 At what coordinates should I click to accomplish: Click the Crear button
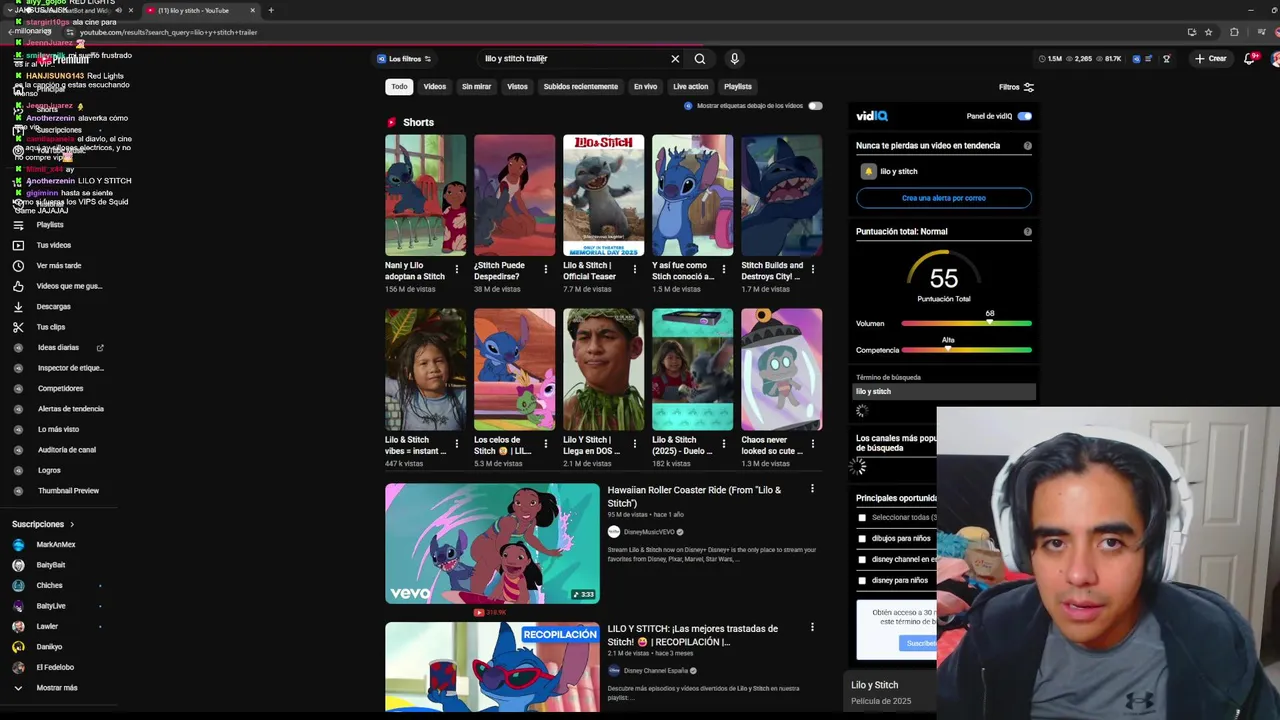pyautogui.click(x=1210, y=59)
